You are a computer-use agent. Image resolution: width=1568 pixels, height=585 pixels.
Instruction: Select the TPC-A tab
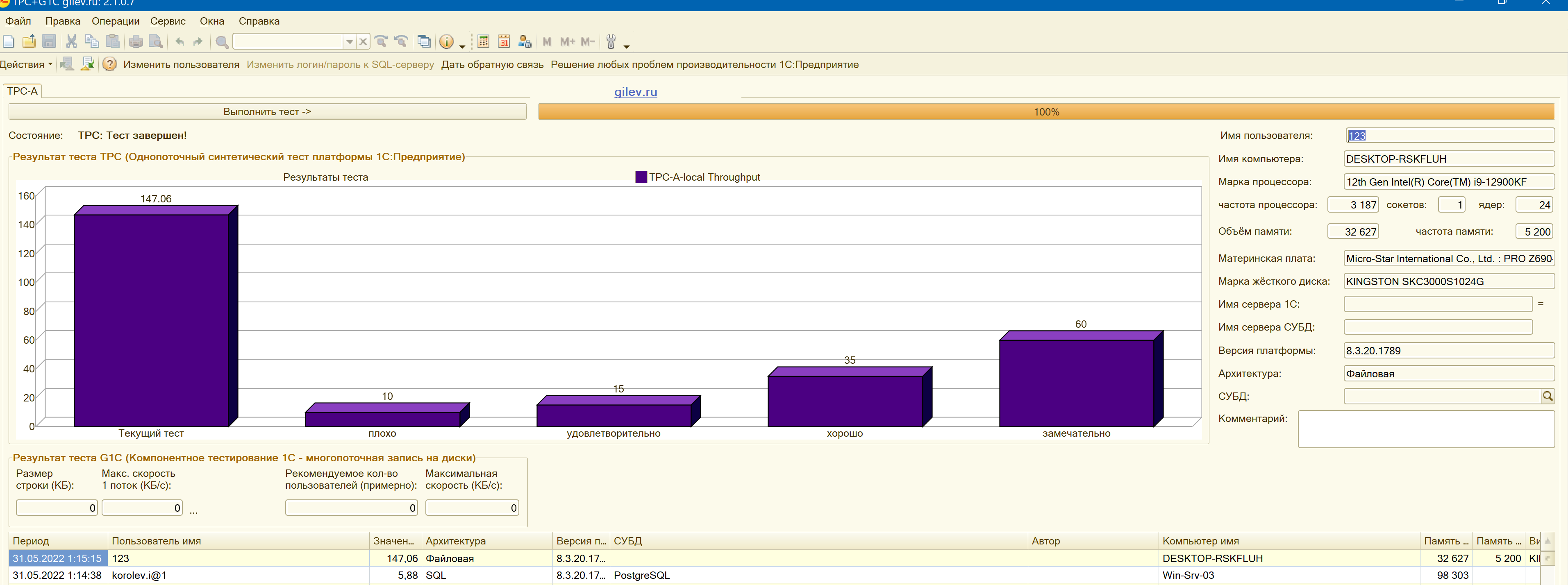(22, 91)
